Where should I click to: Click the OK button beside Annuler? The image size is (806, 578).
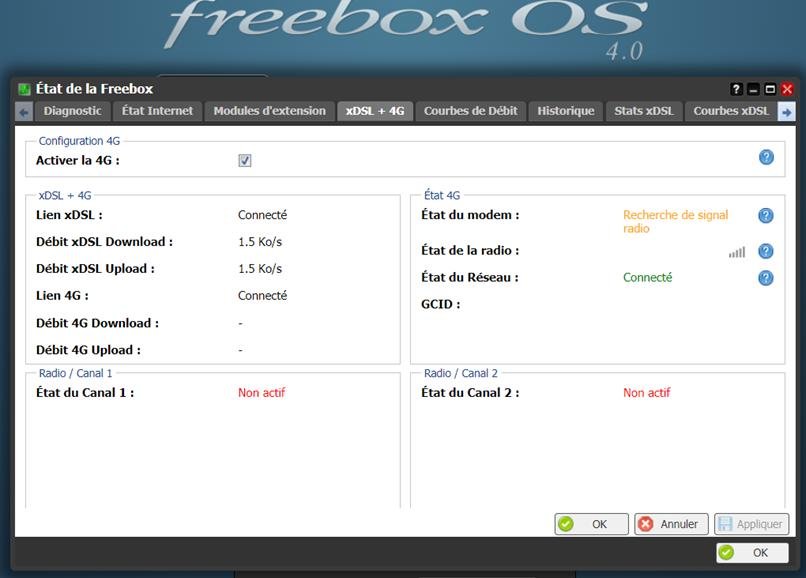[591, 524]
